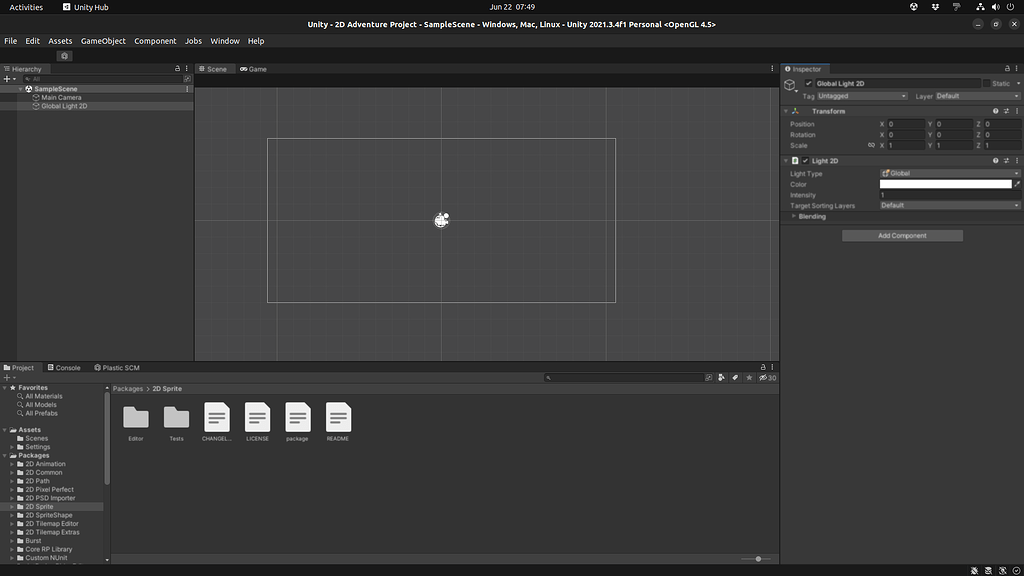The image size is (1024, 576).
Task: Open the Packages breadcrumb link in Project panel
Action: pos(128,389)
